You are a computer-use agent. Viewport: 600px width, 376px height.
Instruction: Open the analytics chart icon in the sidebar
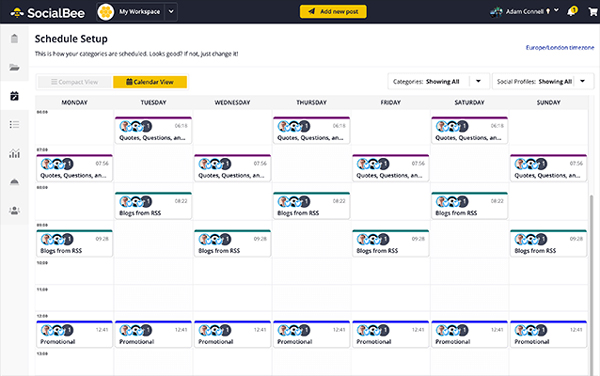14,153
